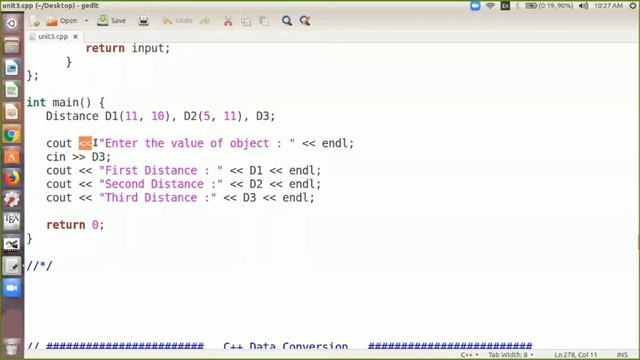Open the Find search tool

coord(287,21)
